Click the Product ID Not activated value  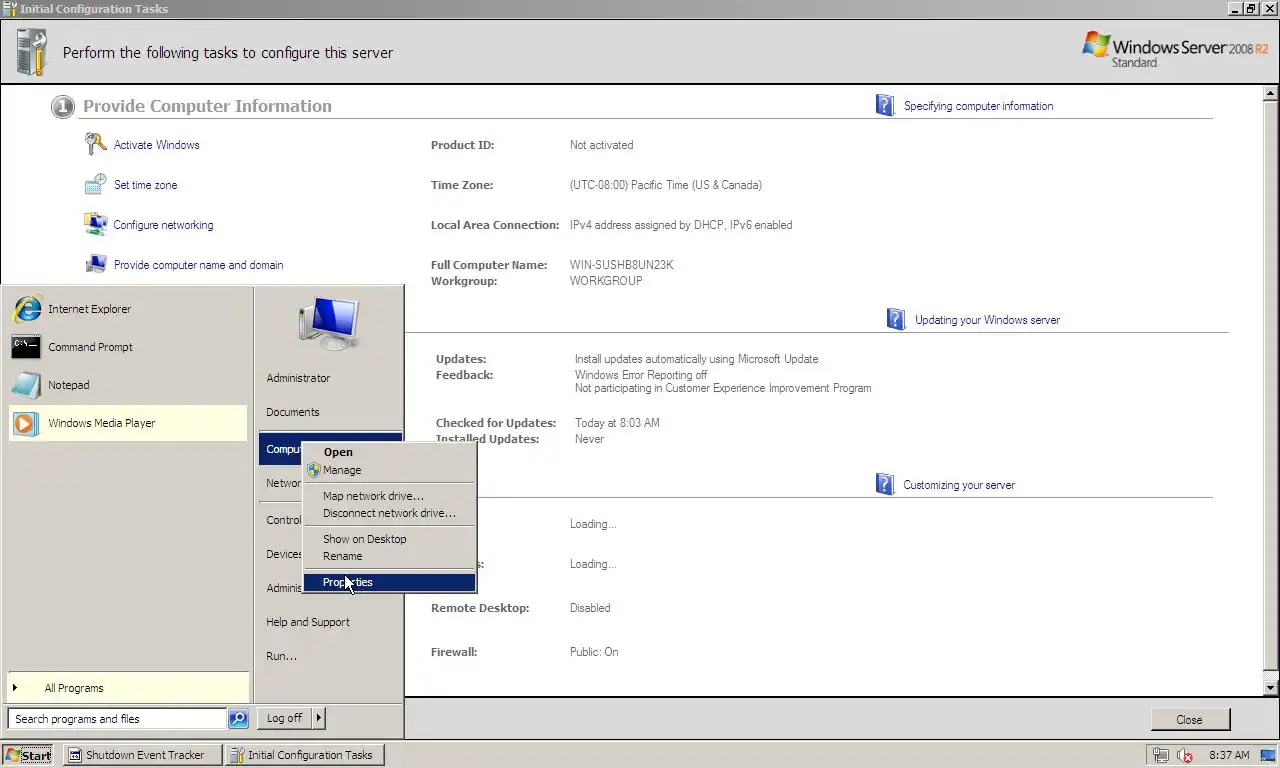(x=601, y=145)
